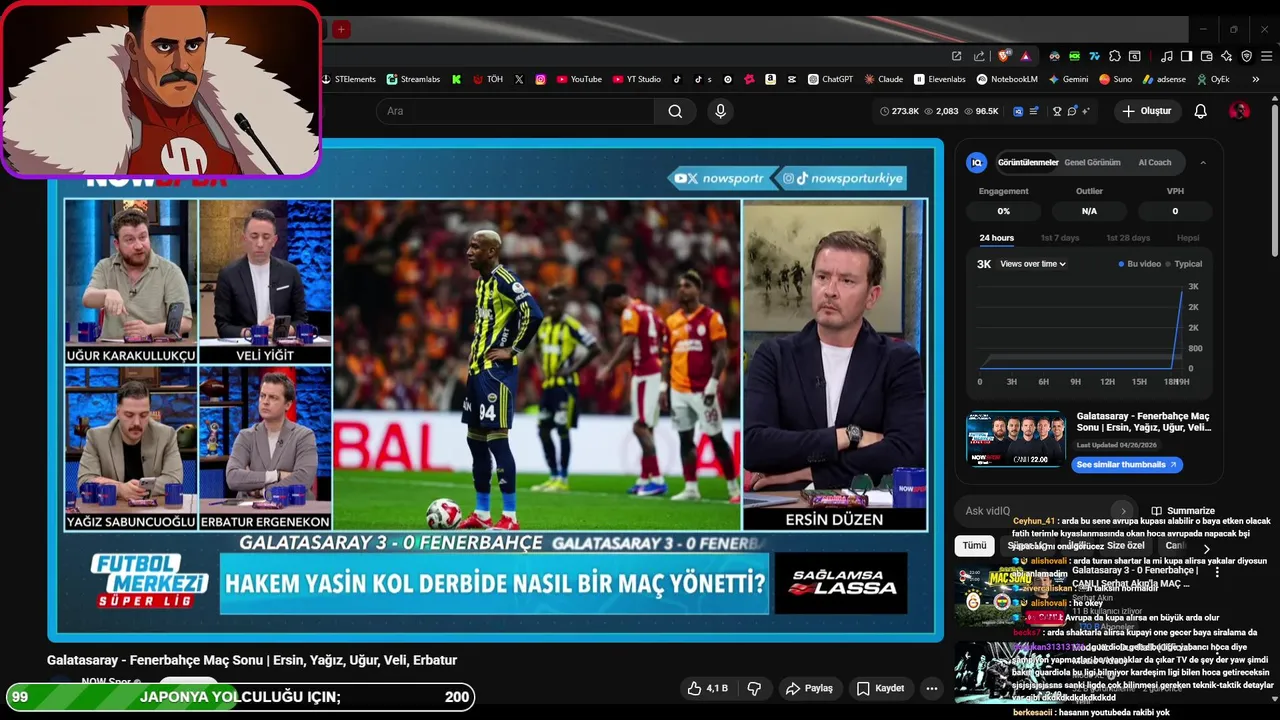
Task: Open the Amazon bookmark icon
Action: point(771,79)
